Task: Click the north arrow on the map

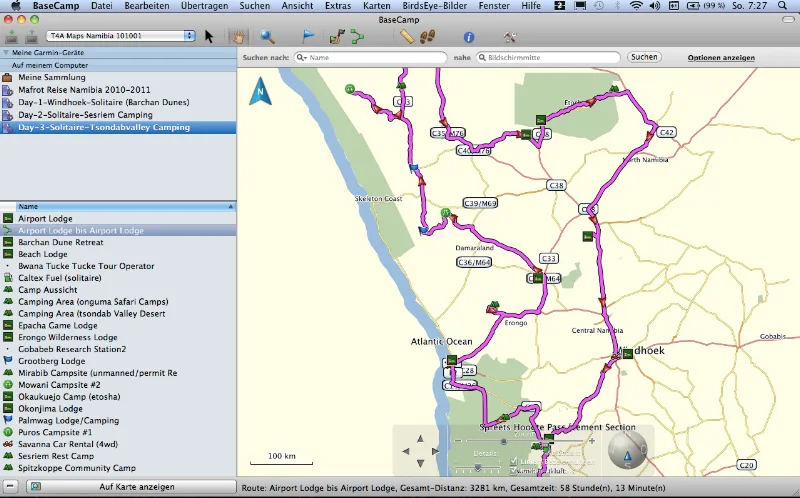Action: tap(260, 91)
